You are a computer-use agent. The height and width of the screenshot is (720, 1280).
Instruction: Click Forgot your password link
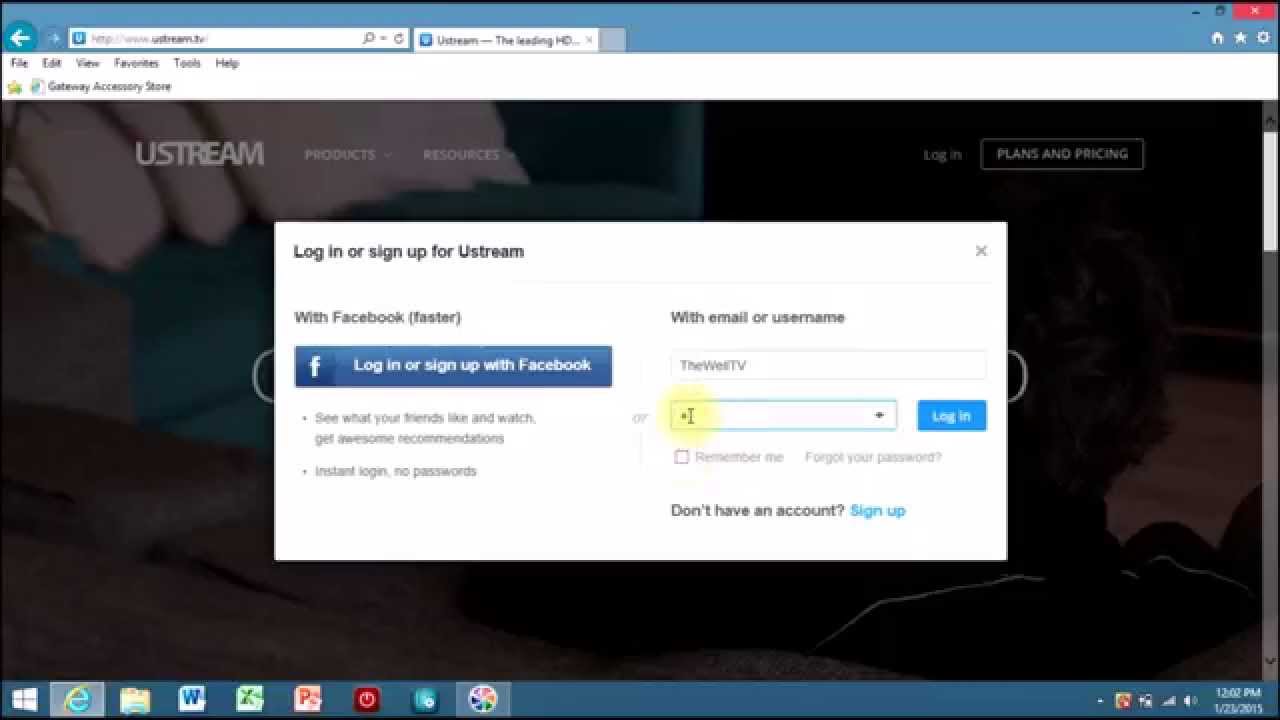click(x=873, y=457)
